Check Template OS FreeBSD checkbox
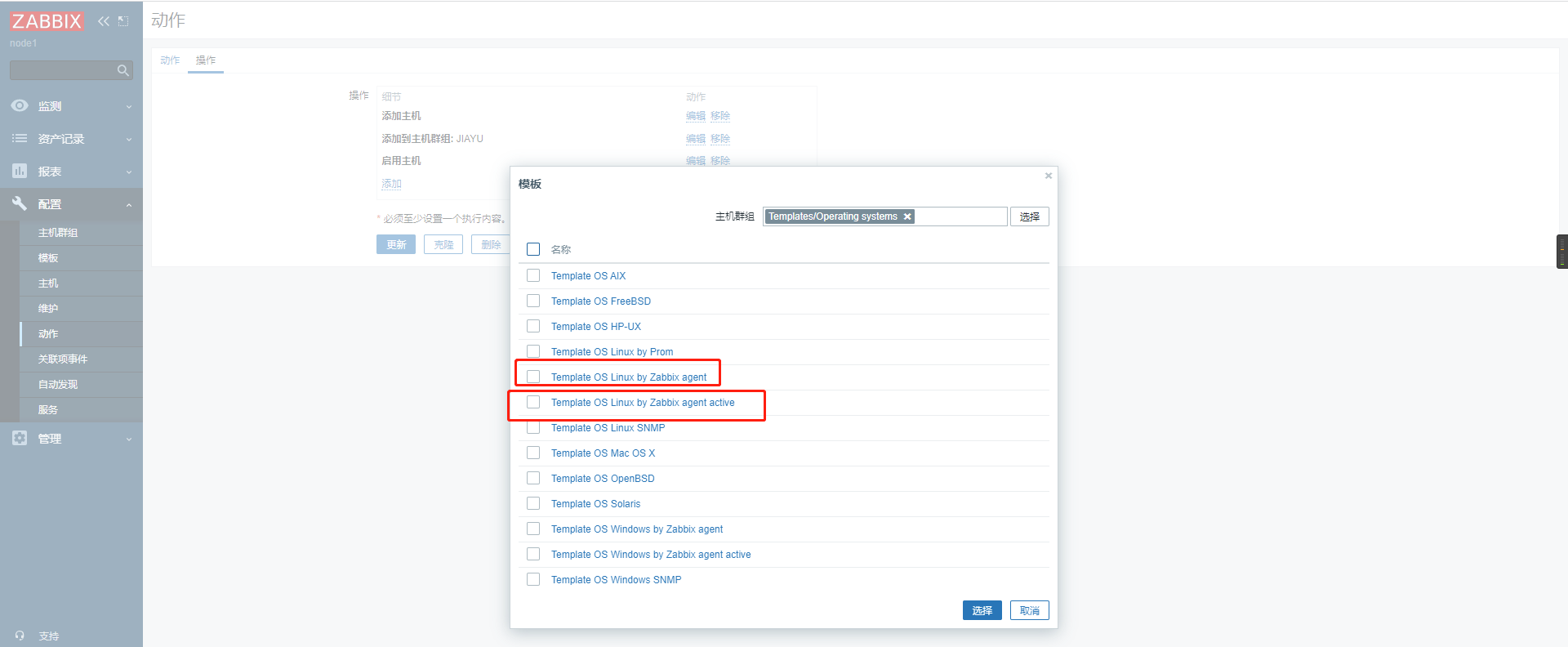The image size is (1568, 647). pos(533,301)
